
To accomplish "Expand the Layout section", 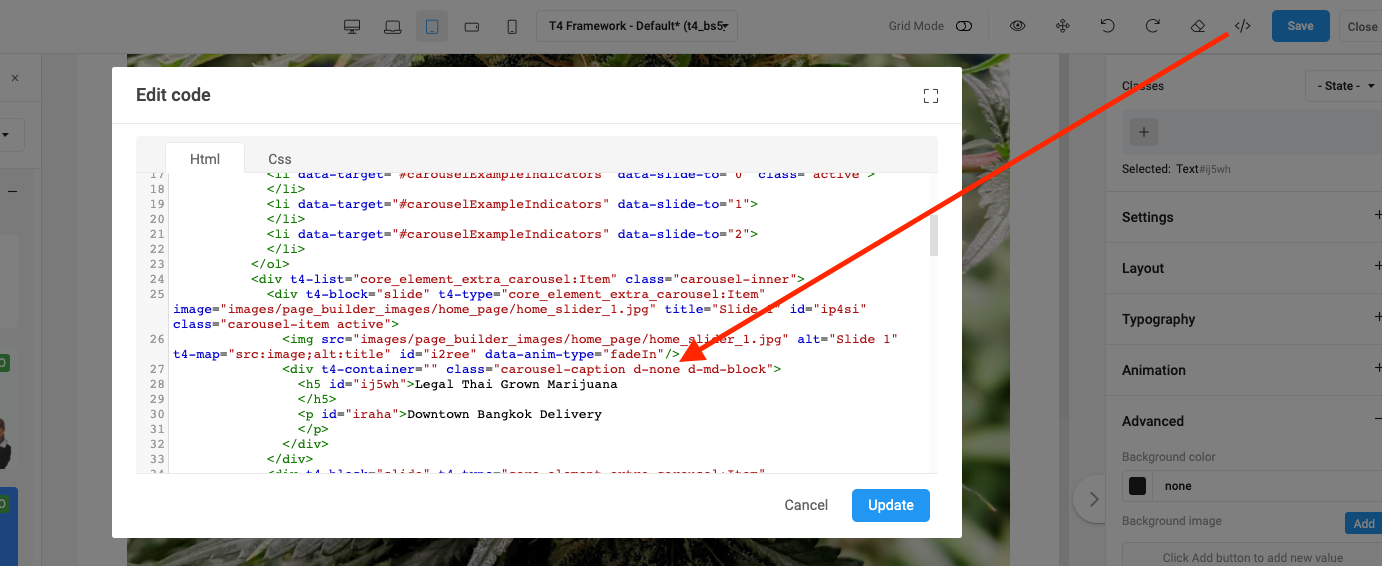I will tap(1244, 268).
